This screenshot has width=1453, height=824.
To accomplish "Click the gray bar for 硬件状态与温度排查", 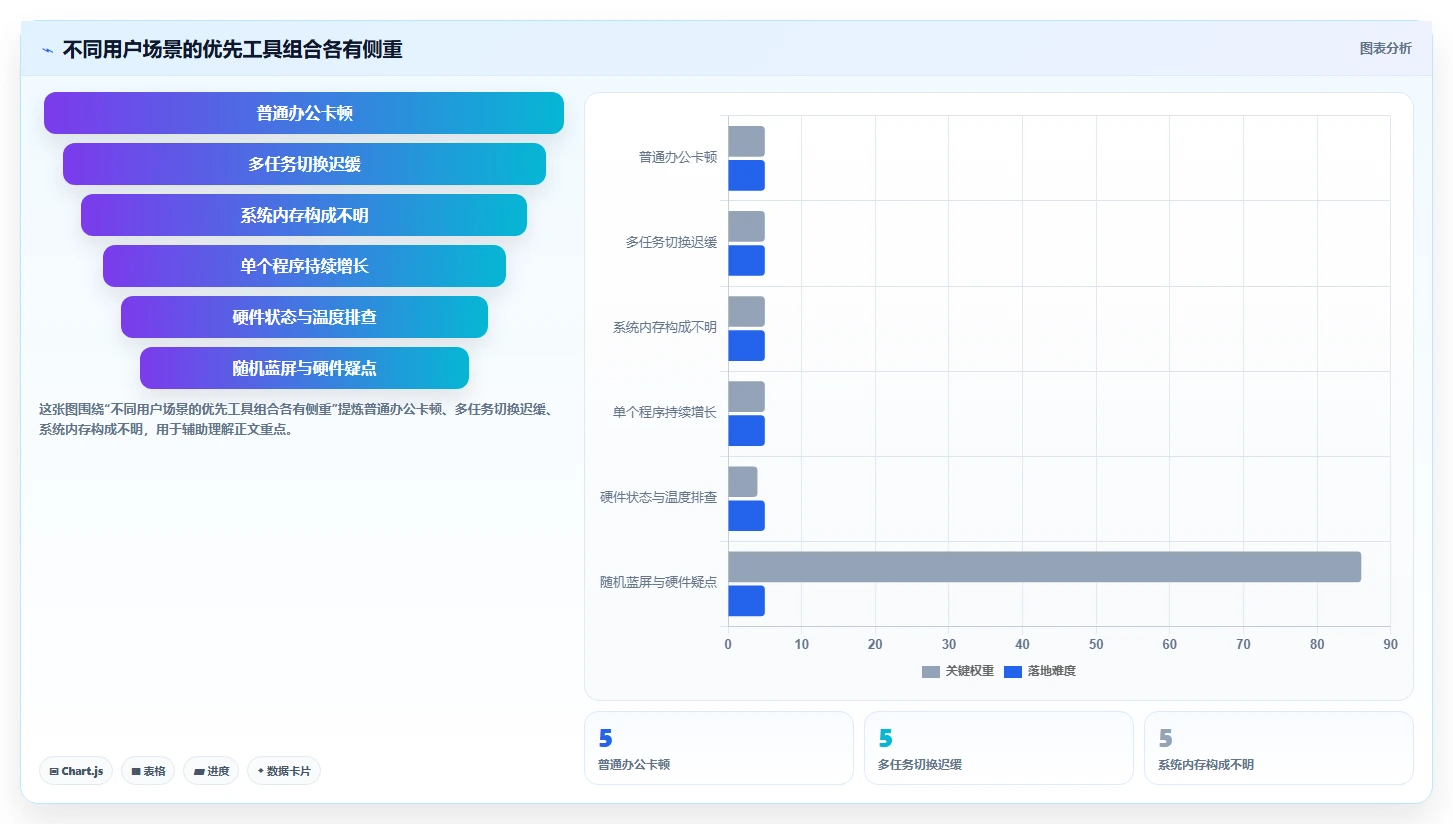I will click(742, 482).
